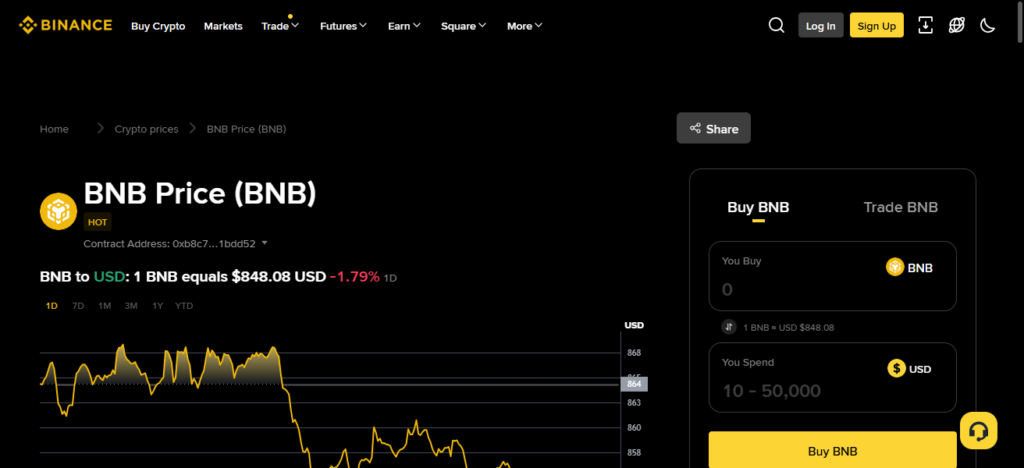Expand the Earn menu
Viewport: 1024px width, 468px height.
(404, 26)
